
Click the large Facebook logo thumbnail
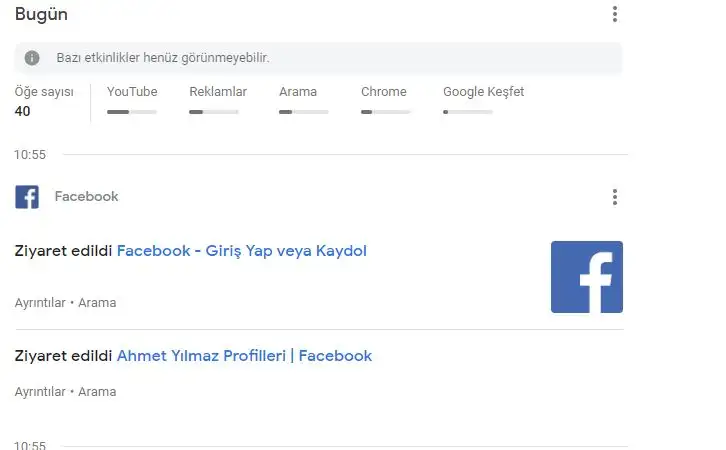pos(586,277)
